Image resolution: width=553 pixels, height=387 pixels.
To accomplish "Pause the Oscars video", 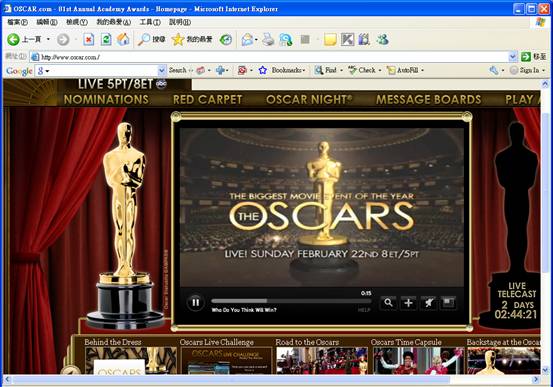I will click(x=195, y=302).
